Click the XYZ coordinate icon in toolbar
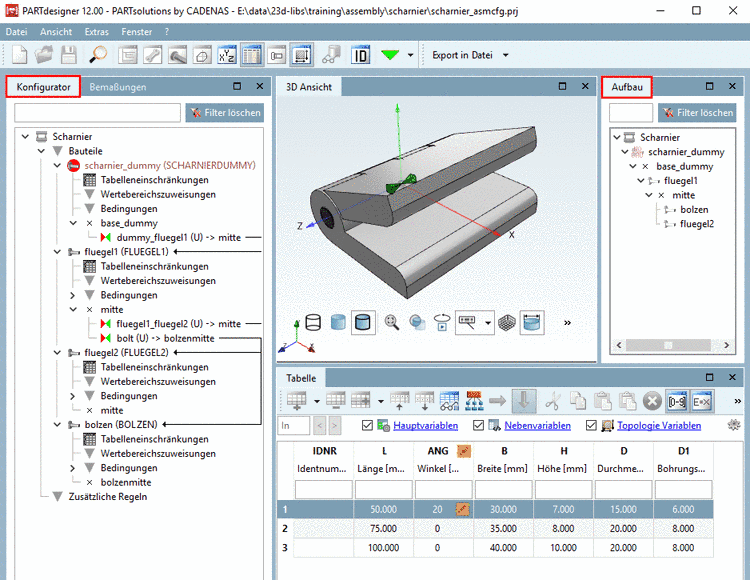Viewport: 750px width, 580px height. click(x=227, y=55)
